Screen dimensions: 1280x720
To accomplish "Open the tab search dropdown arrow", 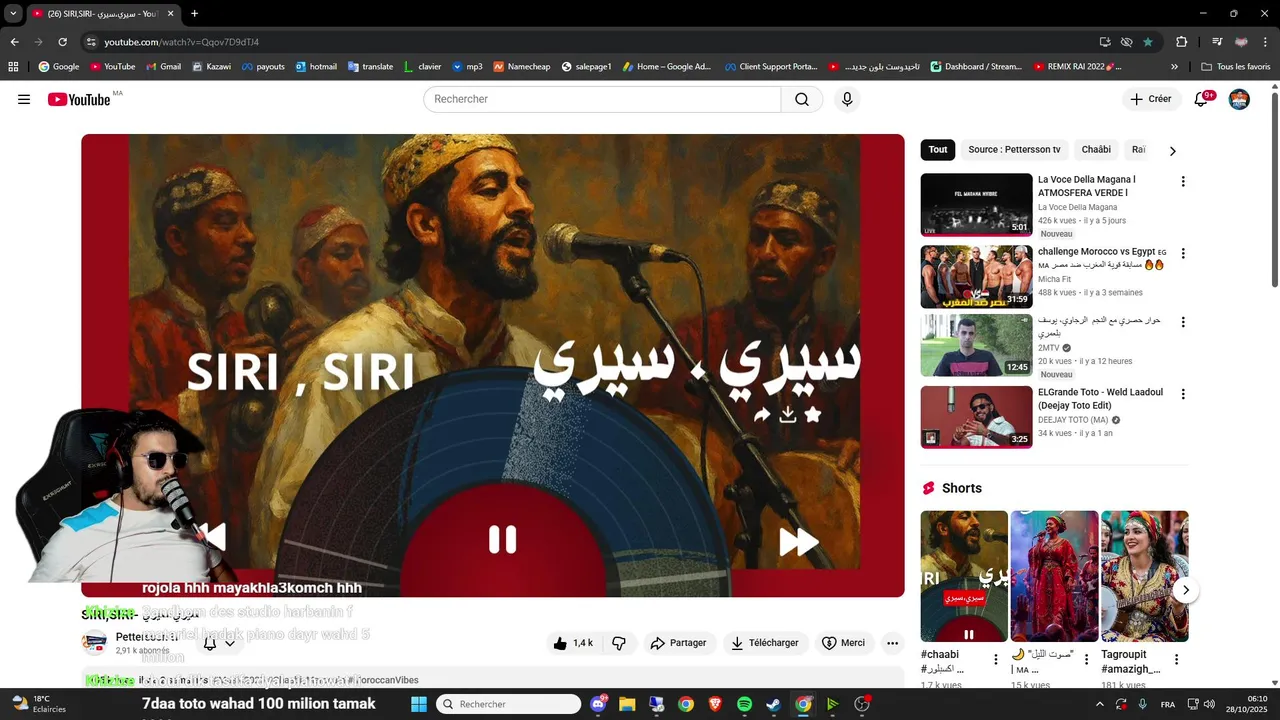I will point(13,14).
